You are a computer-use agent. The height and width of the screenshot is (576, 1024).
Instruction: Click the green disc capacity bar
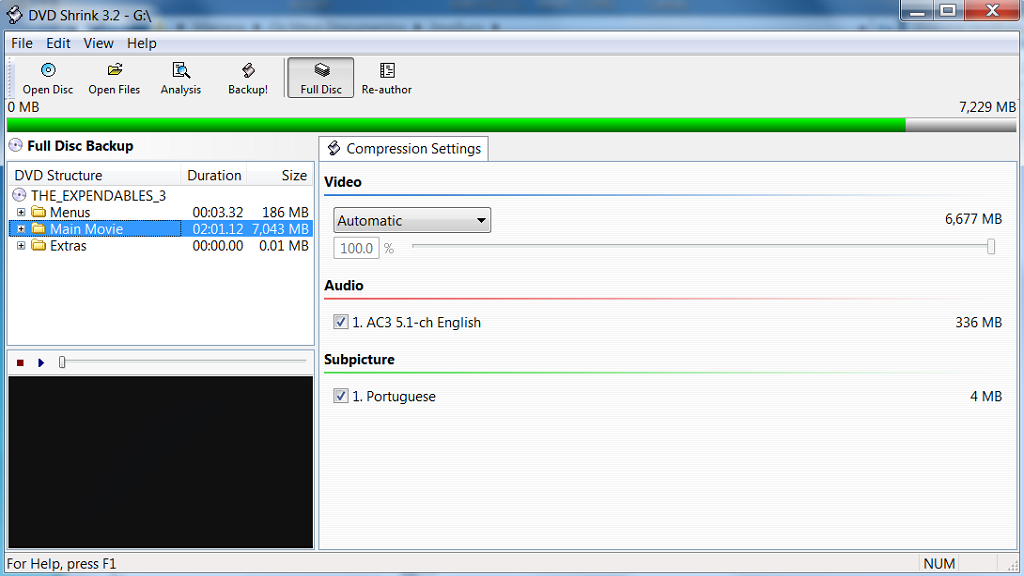[456, 125]
